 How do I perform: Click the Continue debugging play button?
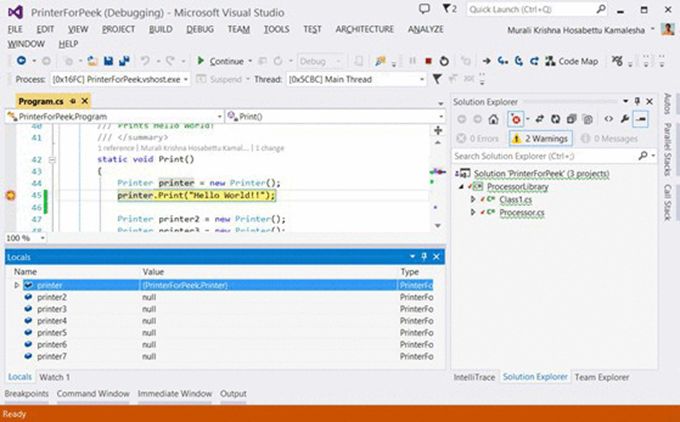(200, 61)
